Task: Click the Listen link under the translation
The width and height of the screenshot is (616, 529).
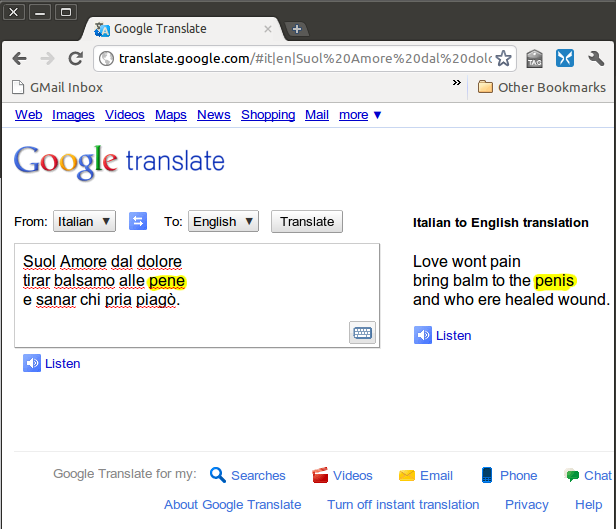Action: pos(453,336)
